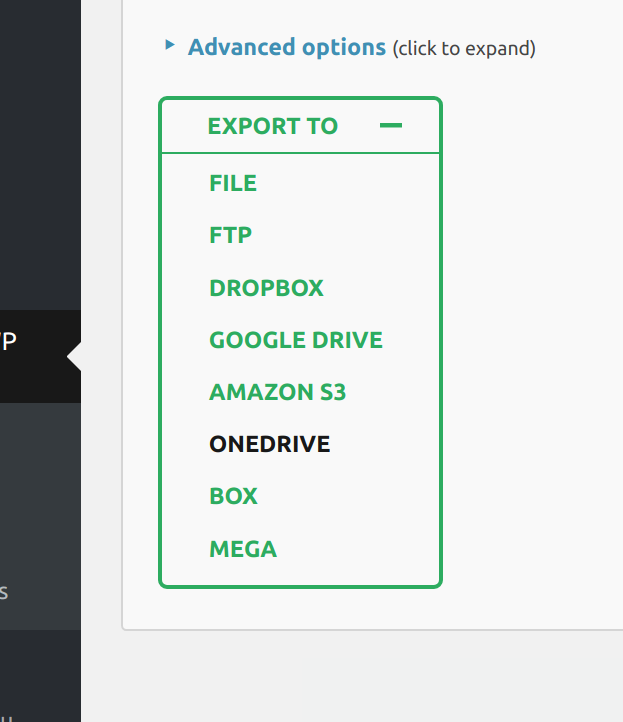Toggle the EXPORT TO dropdown header
Screen dimensions: 623x722
point(273,126)
